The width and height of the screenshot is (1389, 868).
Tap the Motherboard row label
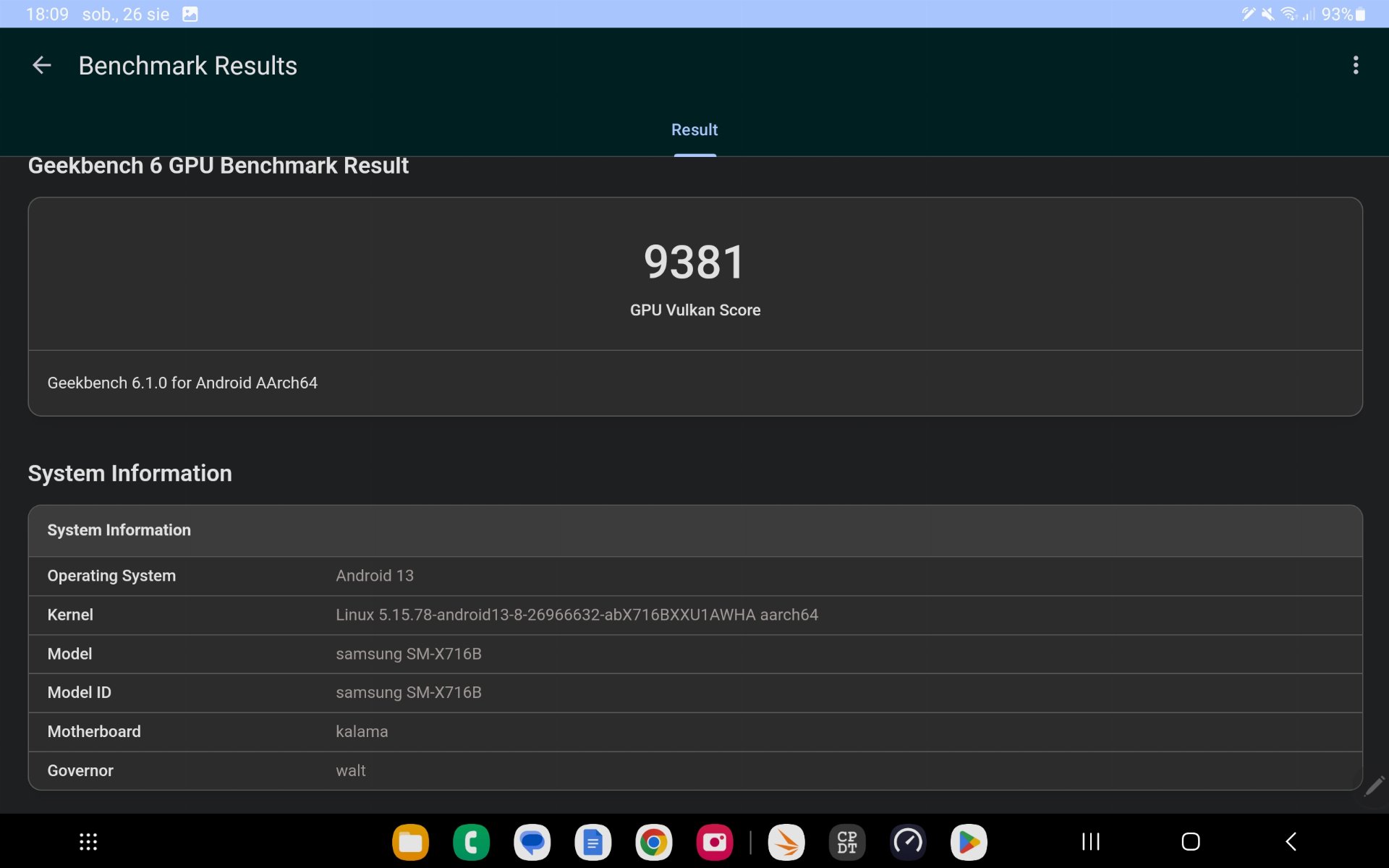click(x=94, y=731)
